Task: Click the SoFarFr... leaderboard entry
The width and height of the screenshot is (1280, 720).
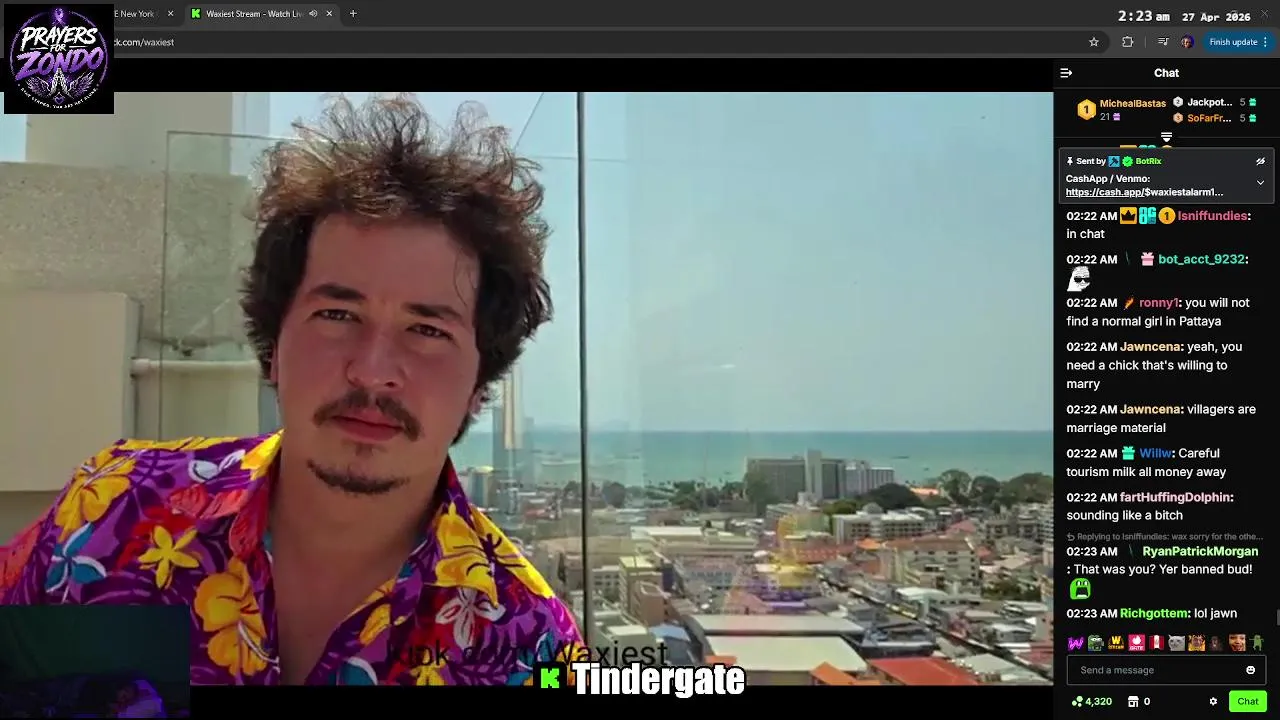Action: point(1209,118)
